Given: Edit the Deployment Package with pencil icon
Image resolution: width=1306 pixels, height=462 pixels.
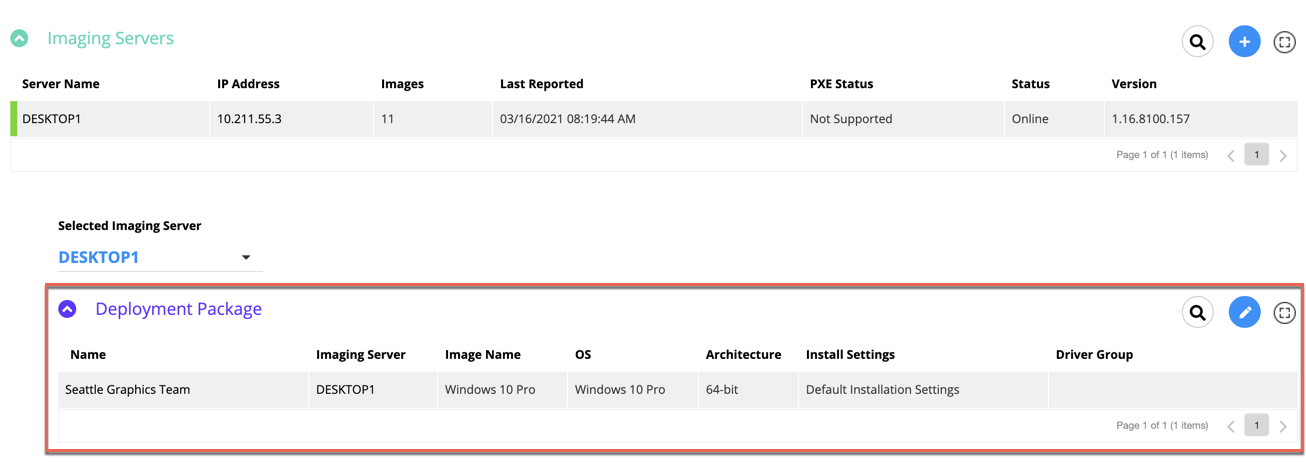Looking at the screenshot, I should coord(1244,313).
